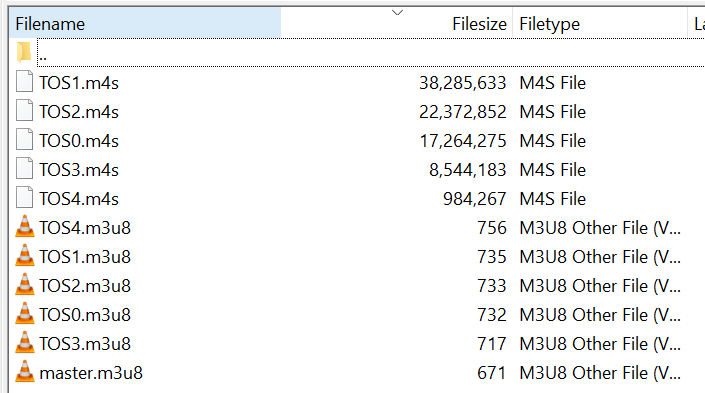Select the TOS3.m3u8 file name
This screenshot has width=705, height=393.
pyautogui.click(x=85, y=344)
